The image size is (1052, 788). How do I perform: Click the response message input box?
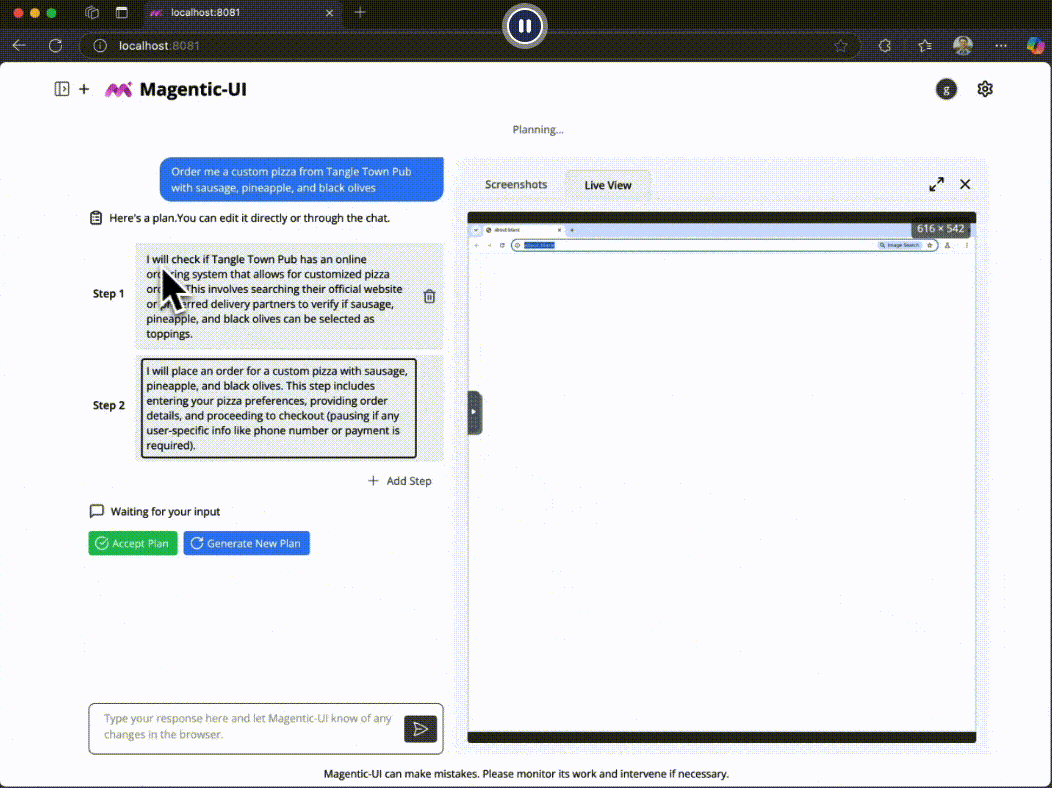pos(248,728)
